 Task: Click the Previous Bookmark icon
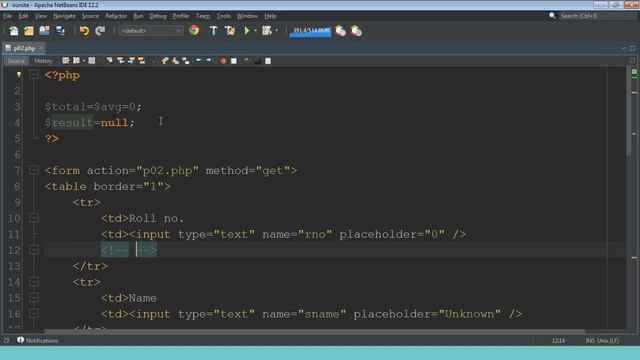click(x=164, y=61)
